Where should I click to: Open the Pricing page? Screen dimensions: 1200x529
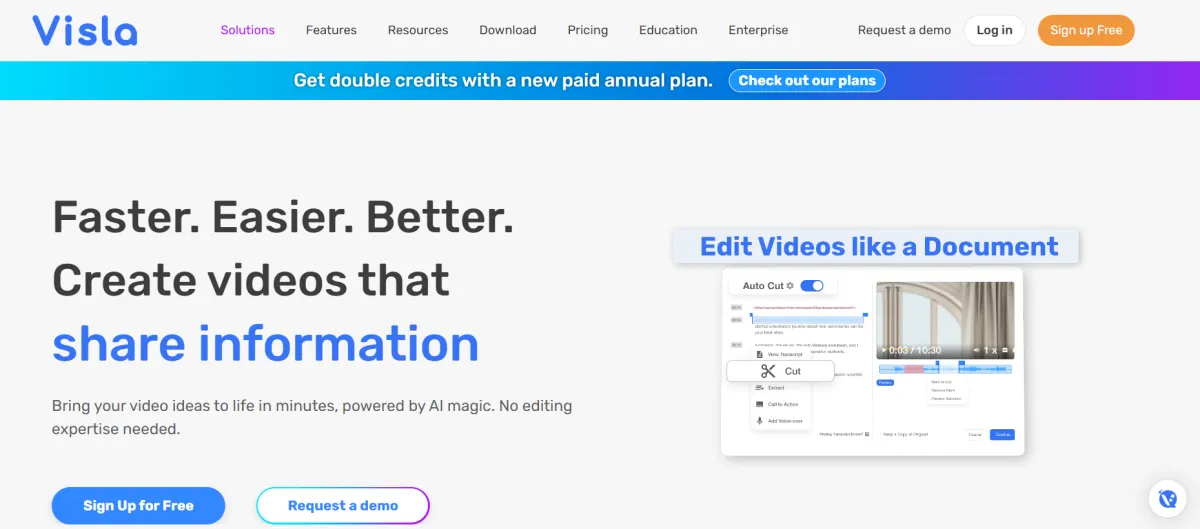coord(588,30)
